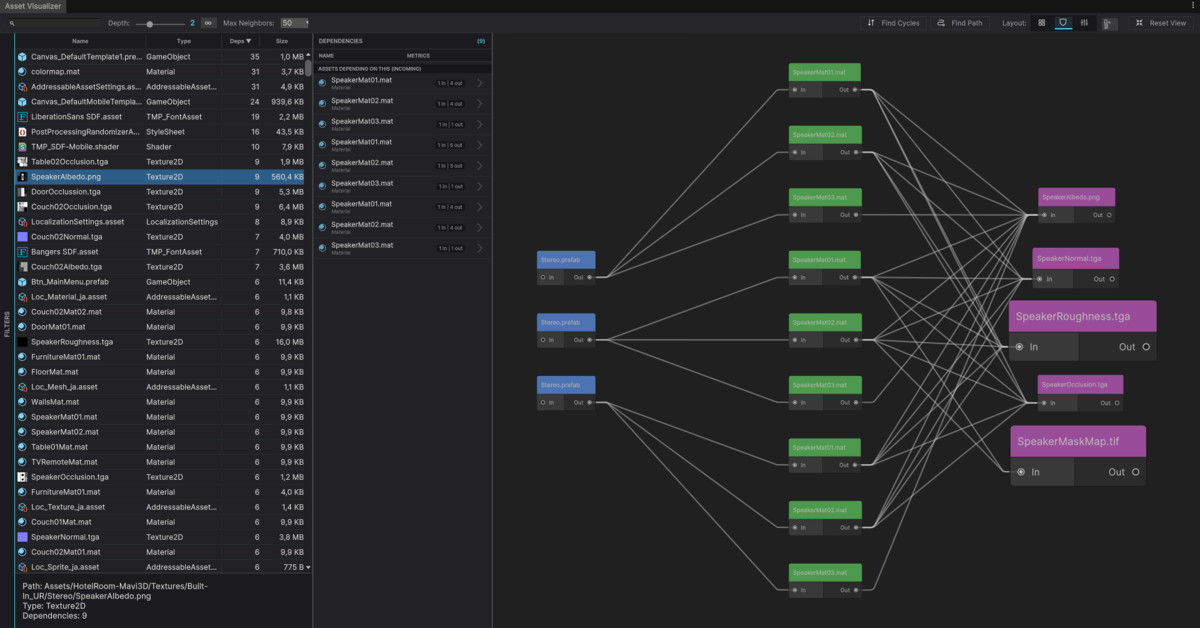
Task: Select the Couch02Mat02.mat row
Action: (160, 312)
